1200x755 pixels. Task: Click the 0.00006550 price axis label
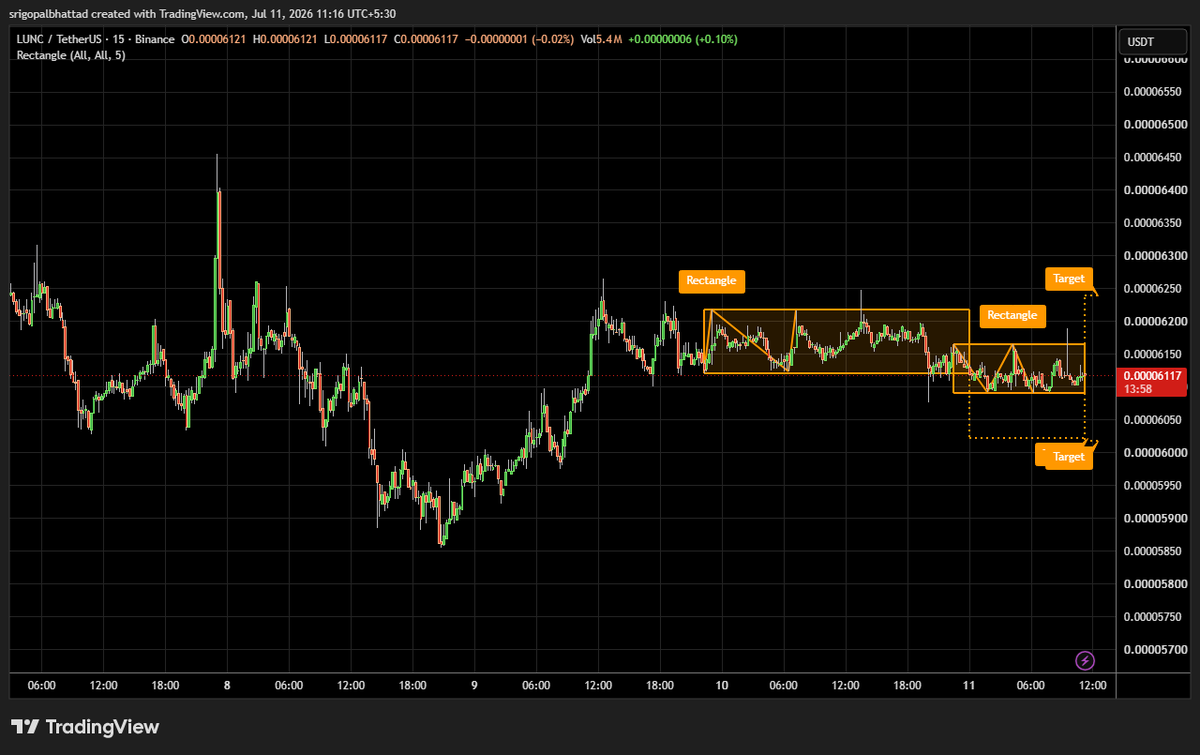tap(1155, 92)
